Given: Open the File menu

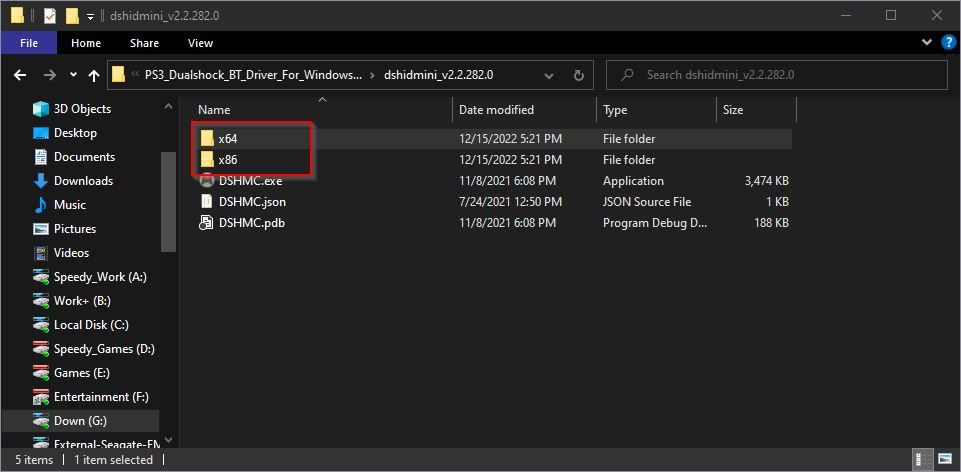Looking at the screenshot, I should 29,43.
